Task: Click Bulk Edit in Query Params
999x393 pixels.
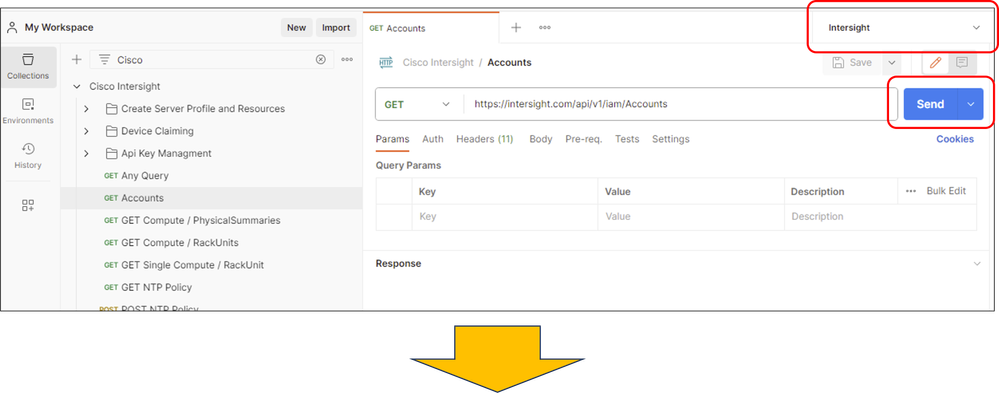Action: 946,190
